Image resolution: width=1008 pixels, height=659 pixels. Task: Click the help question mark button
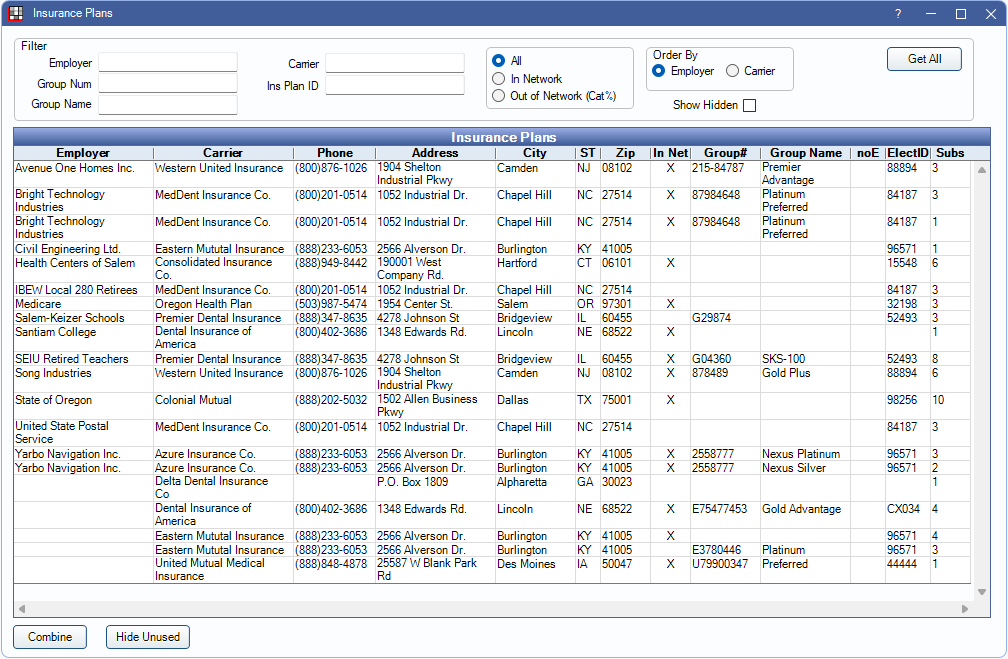[898, 14]
